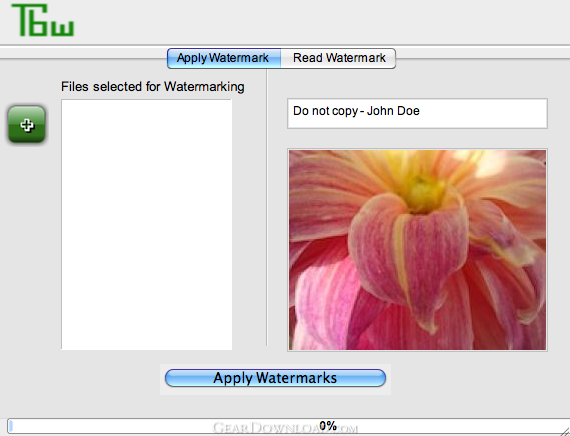570x436 pixels.
Task: Click the empty files list box
Action: pyautogui.click(x=146, y=224)
